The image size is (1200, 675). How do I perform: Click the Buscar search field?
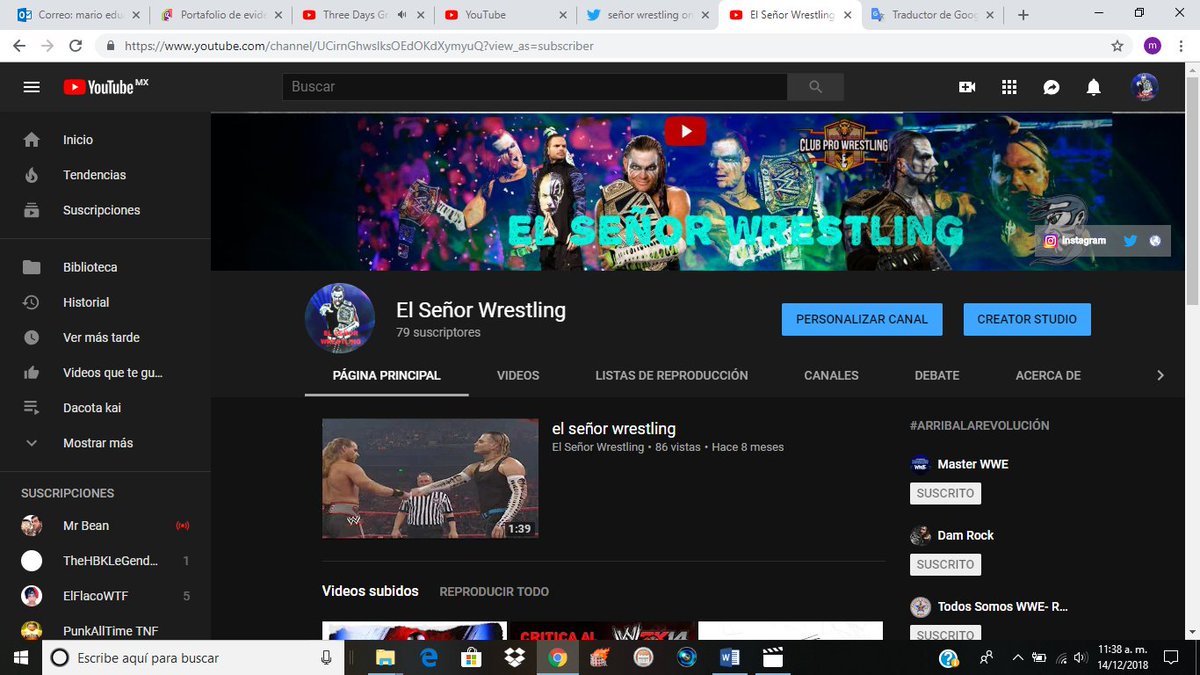535,87
